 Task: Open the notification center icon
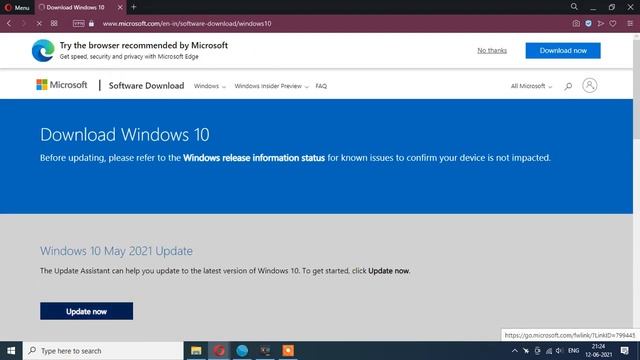pos(624,351)
